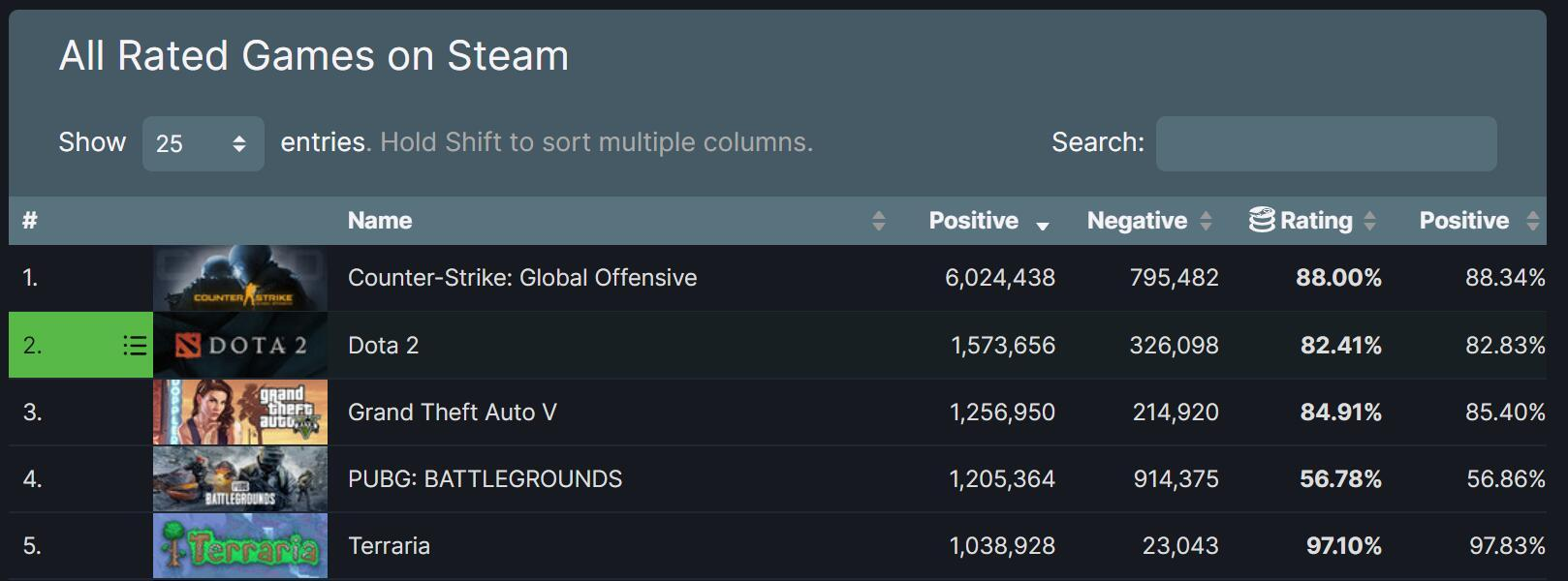Click the Rating column coin stack icon
Image resolution: width=1568 pixels, height=581 pixels.
pyautogui.click(x=1262, y=221)
